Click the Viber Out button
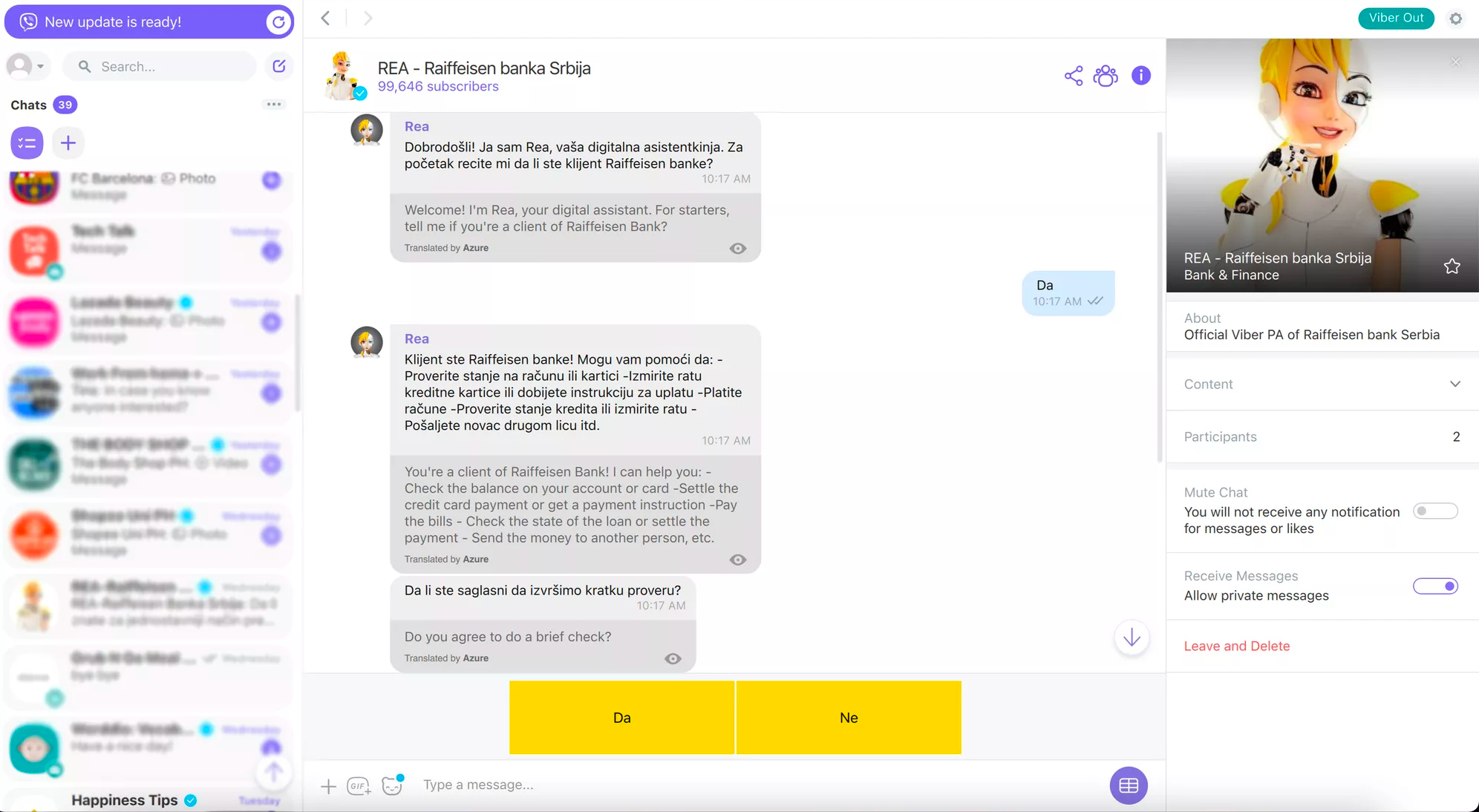This screenshot has height=812, width=1479. click(1397, 18)
